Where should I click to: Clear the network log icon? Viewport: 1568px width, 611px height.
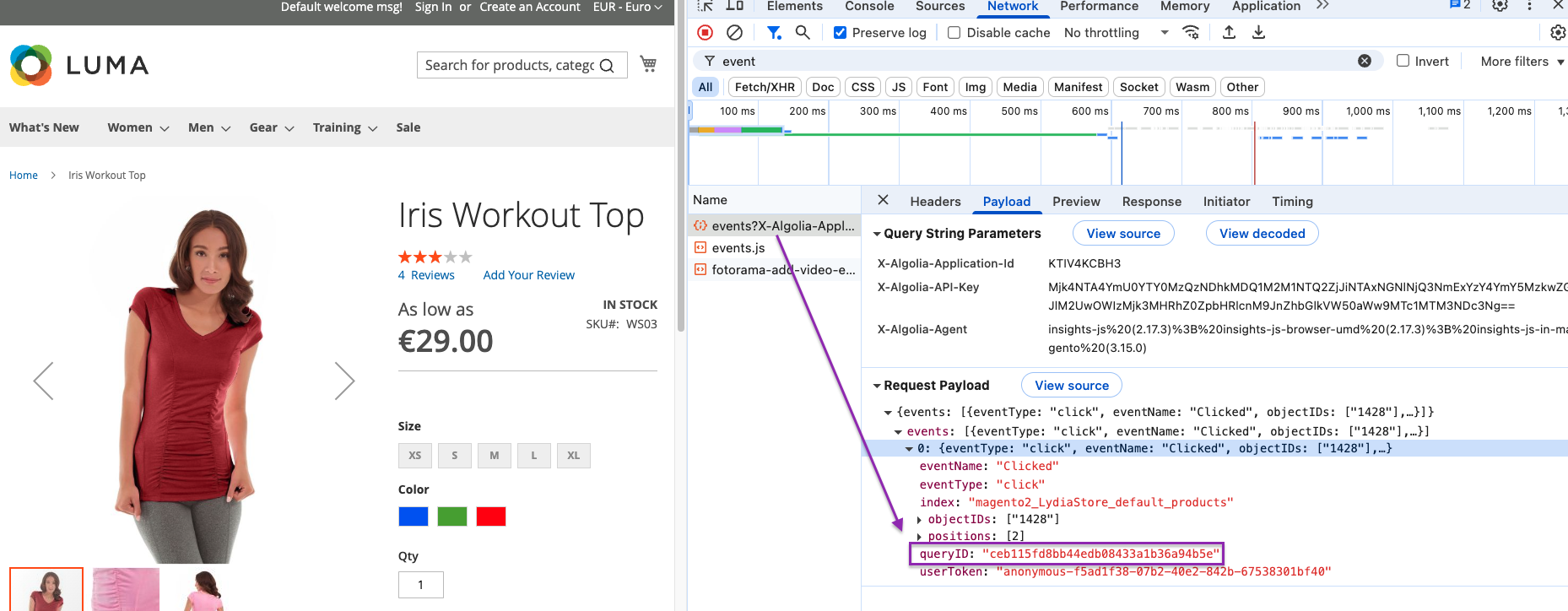point(735,33)
